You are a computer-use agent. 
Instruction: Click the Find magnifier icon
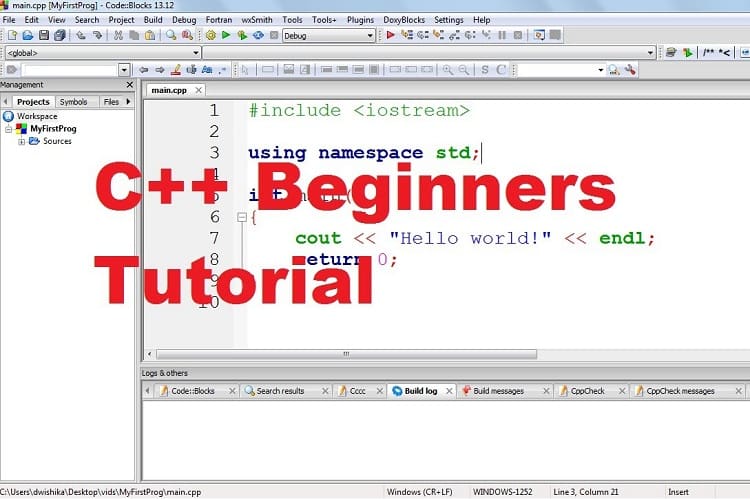click(x=172, y=35)
